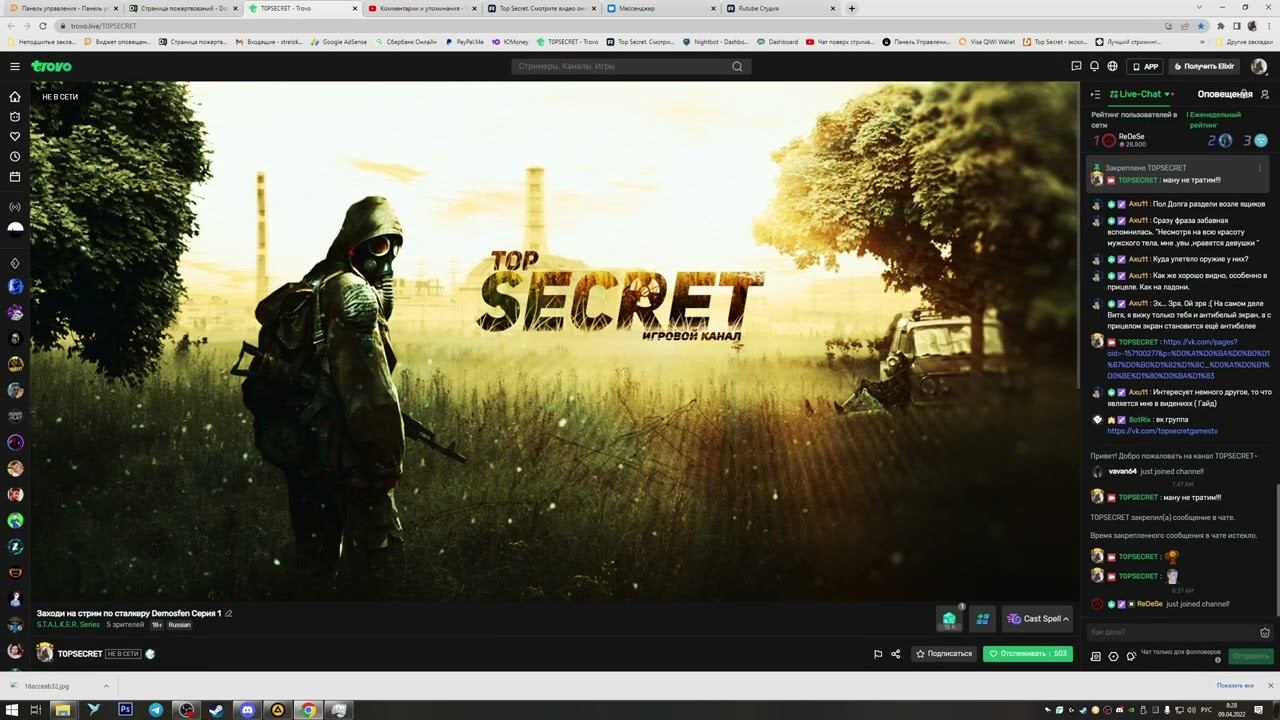
Task: Open Telegram from the Windows taskbar
Action: coord(156,710)
